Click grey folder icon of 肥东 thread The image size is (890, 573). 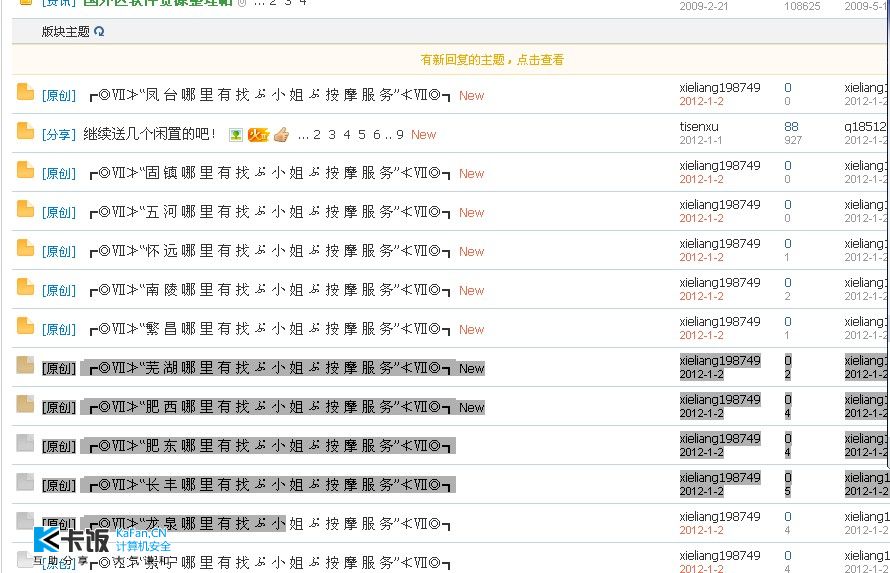[25, 443]
